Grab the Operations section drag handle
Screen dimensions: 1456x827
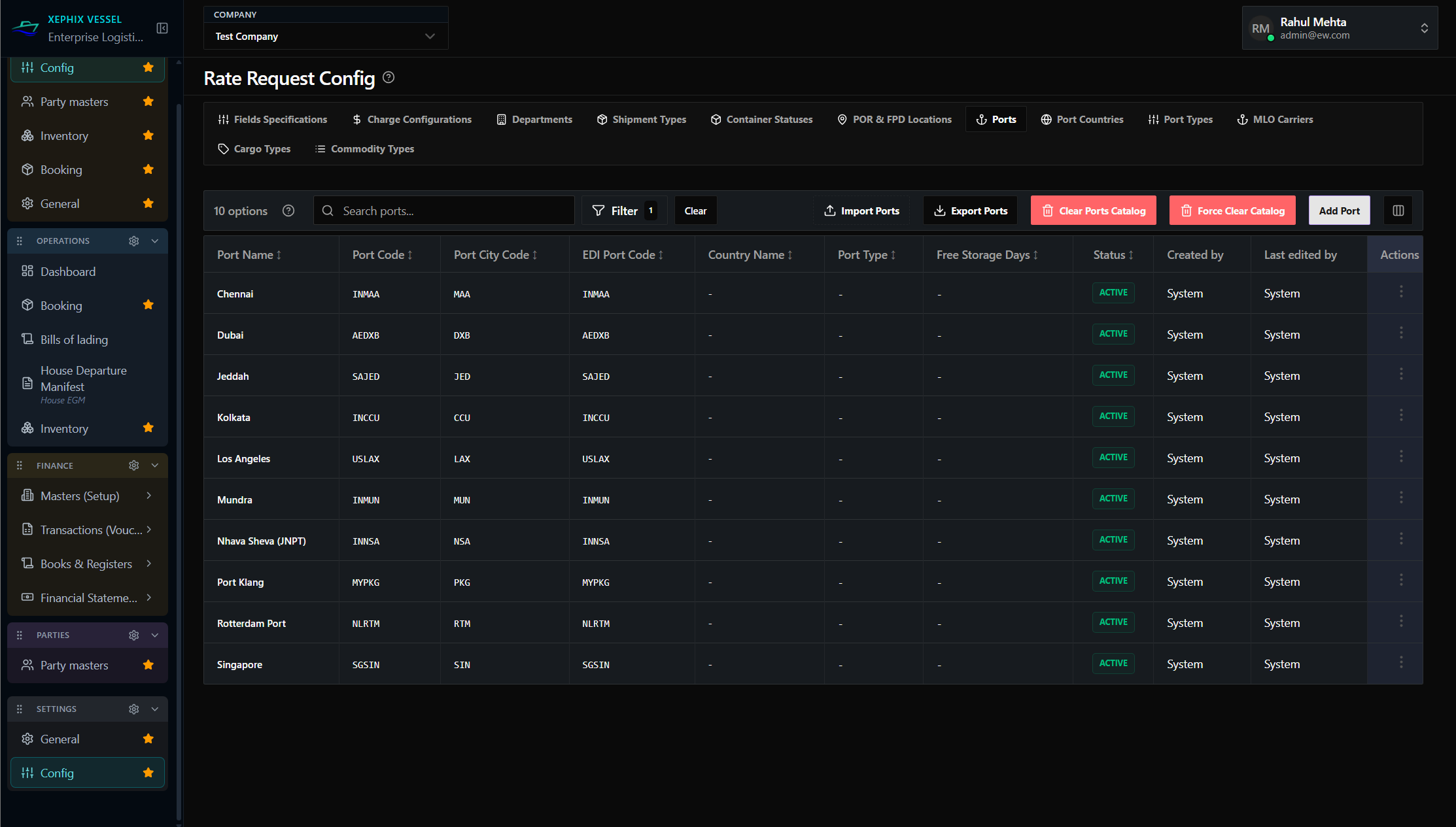pos(20,241)
